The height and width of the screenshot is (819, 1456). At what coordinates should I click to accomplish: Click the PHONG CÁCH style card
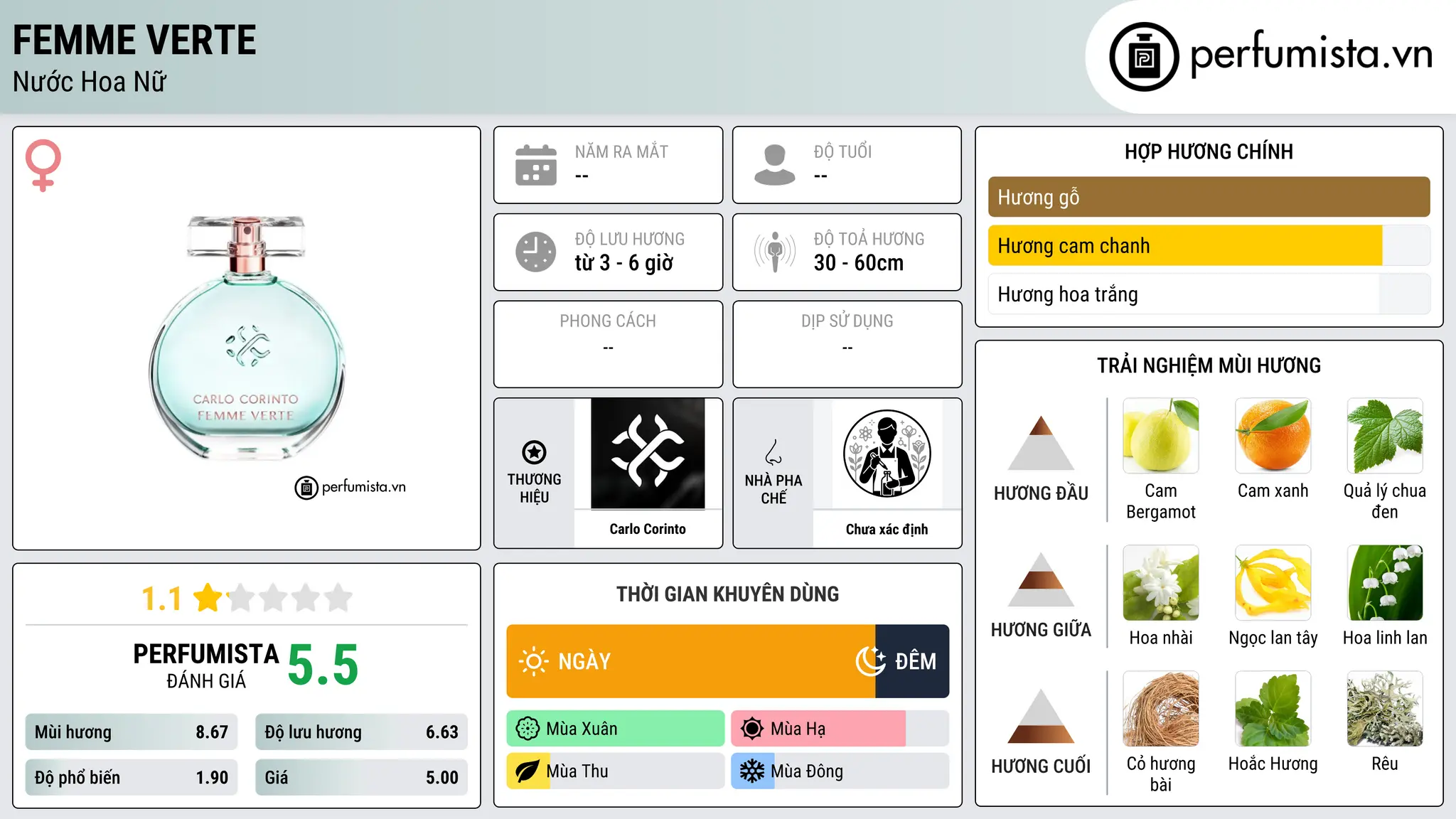click(x=608, y=344)
